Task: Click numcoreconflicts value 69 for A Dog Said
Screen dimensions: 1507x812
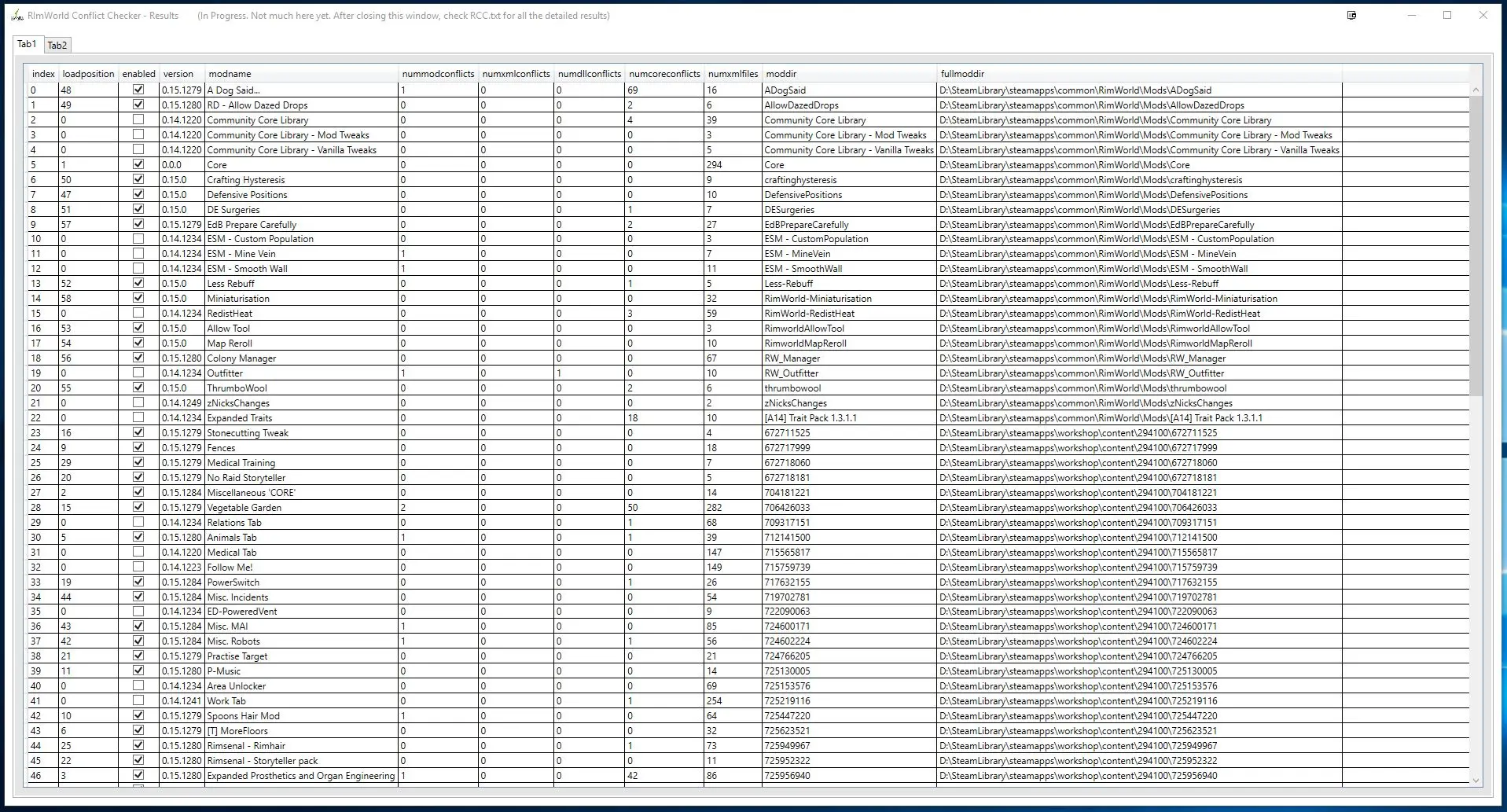Action: pos(664,90)
